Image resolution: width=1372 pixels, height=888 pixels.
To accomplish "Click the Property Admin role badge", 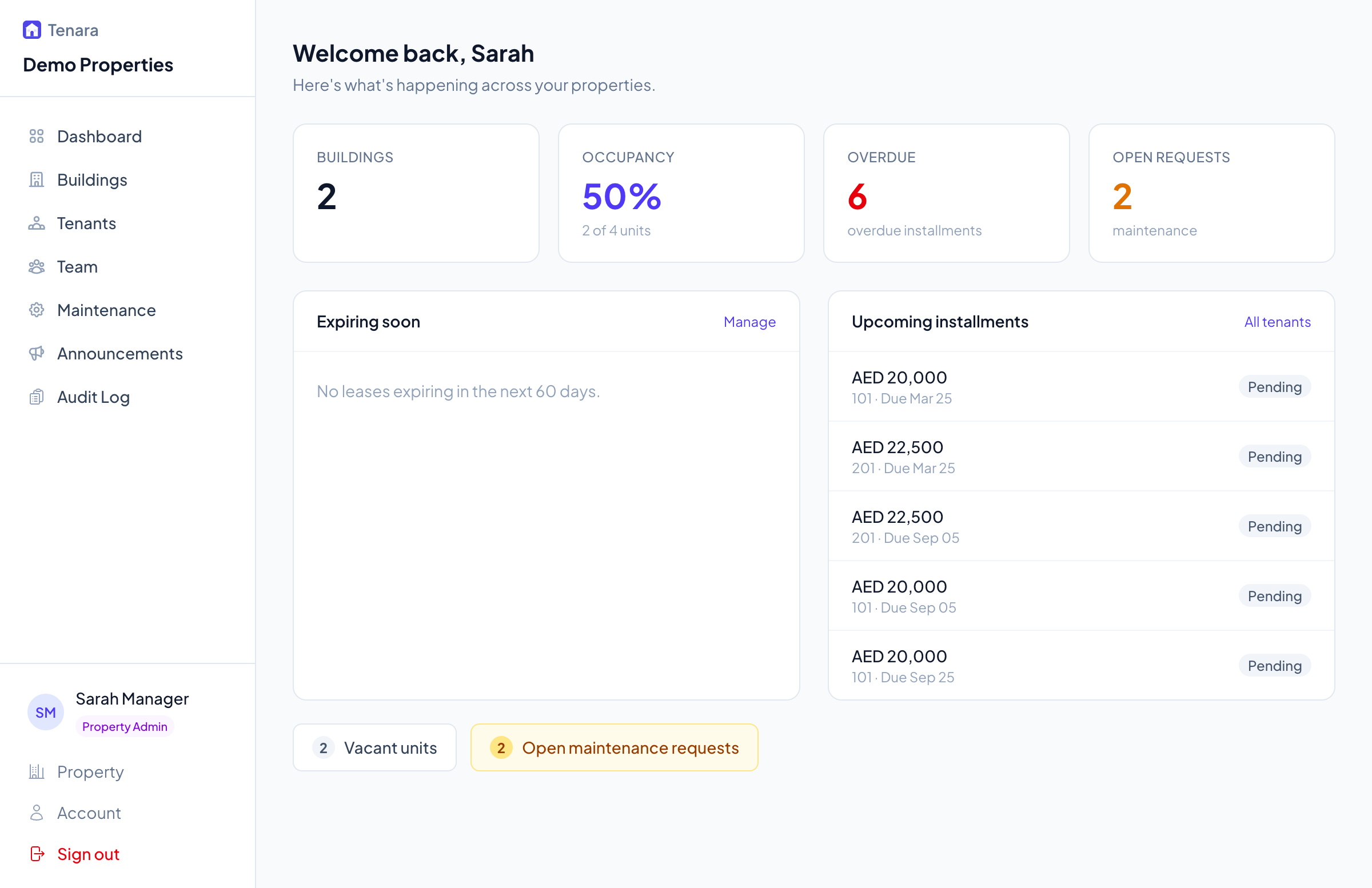I will (x=125, y=727).
